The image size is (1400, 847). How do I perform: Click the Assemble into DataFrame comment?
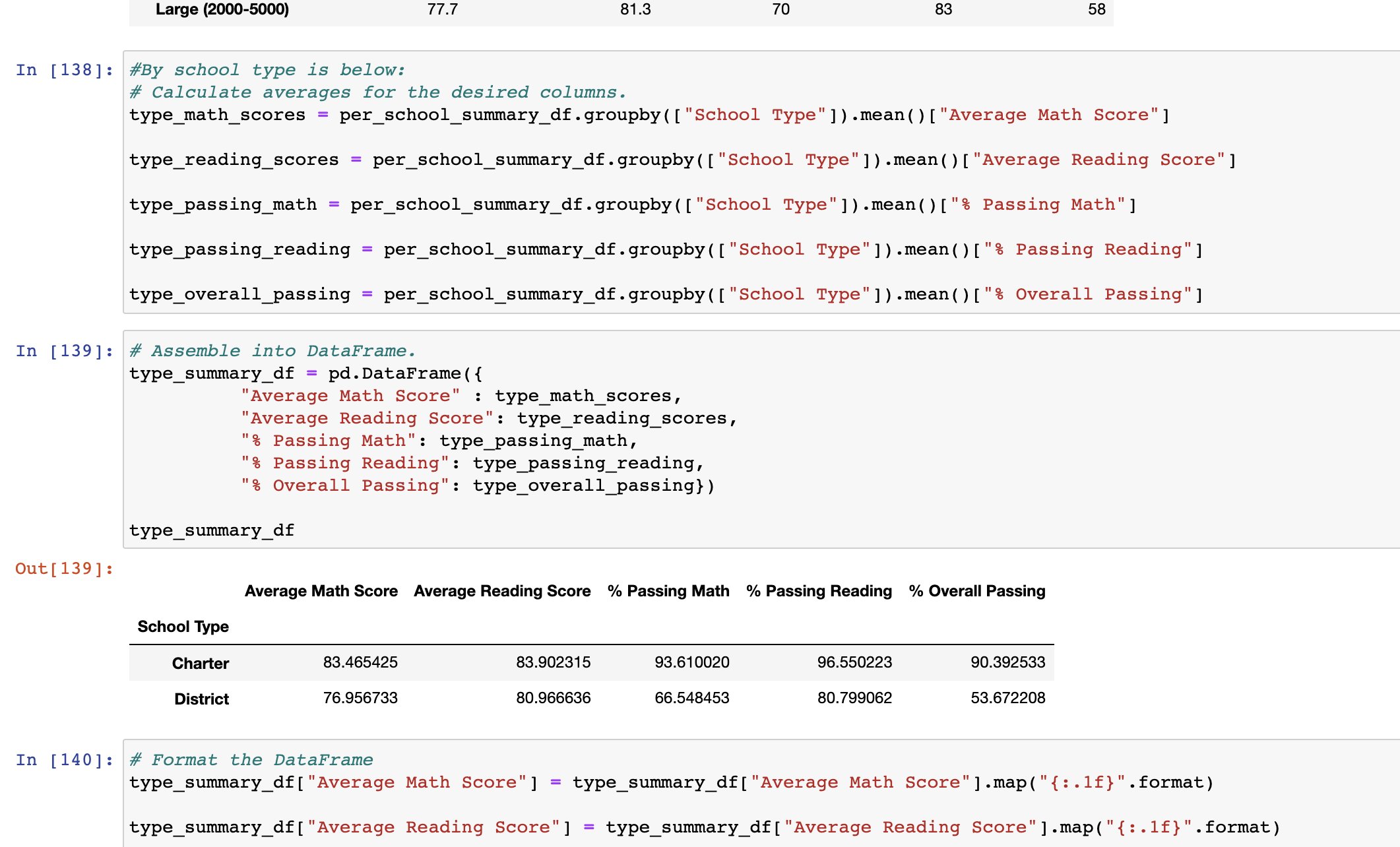(x=272, y=350)
